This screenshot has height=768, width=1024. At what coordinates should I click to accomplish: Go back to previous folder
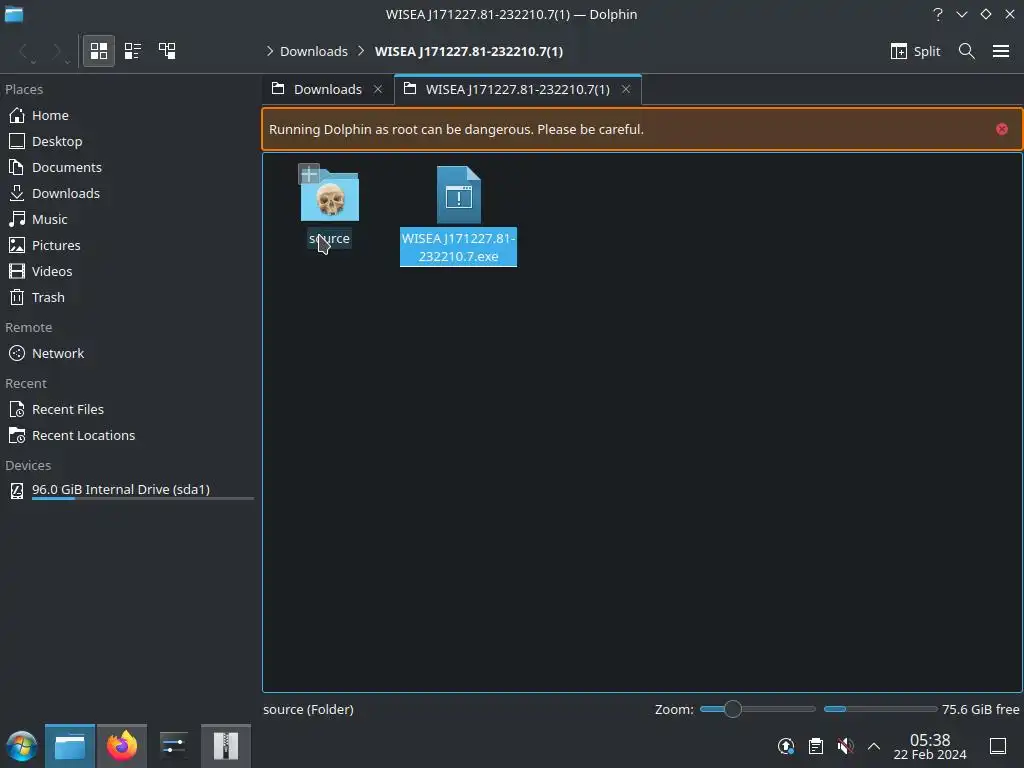point(25,51)
